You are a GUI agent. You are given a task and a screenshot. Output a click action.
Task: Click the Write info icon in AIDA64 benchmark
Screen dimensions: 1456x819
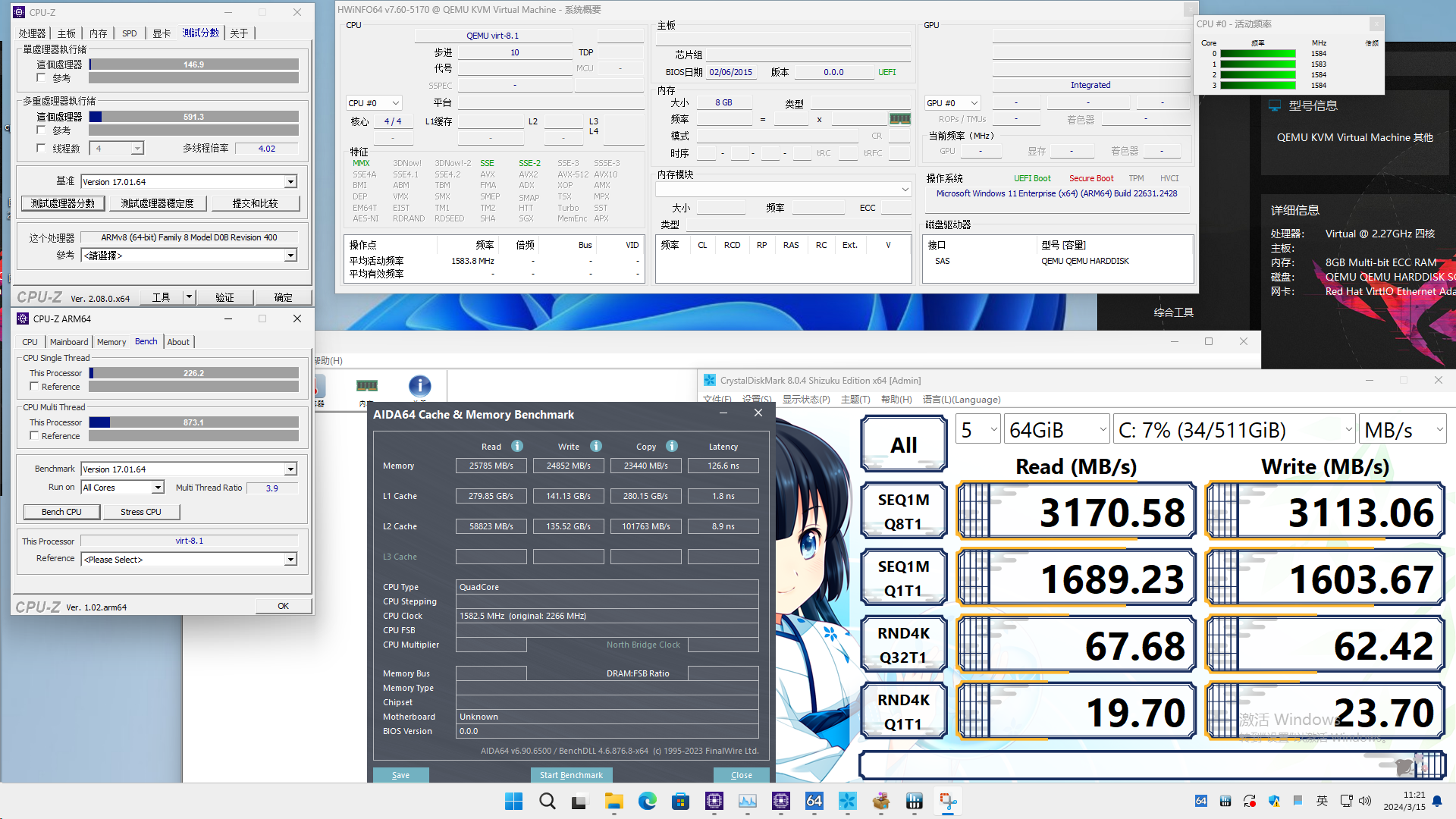coord(596,446)
